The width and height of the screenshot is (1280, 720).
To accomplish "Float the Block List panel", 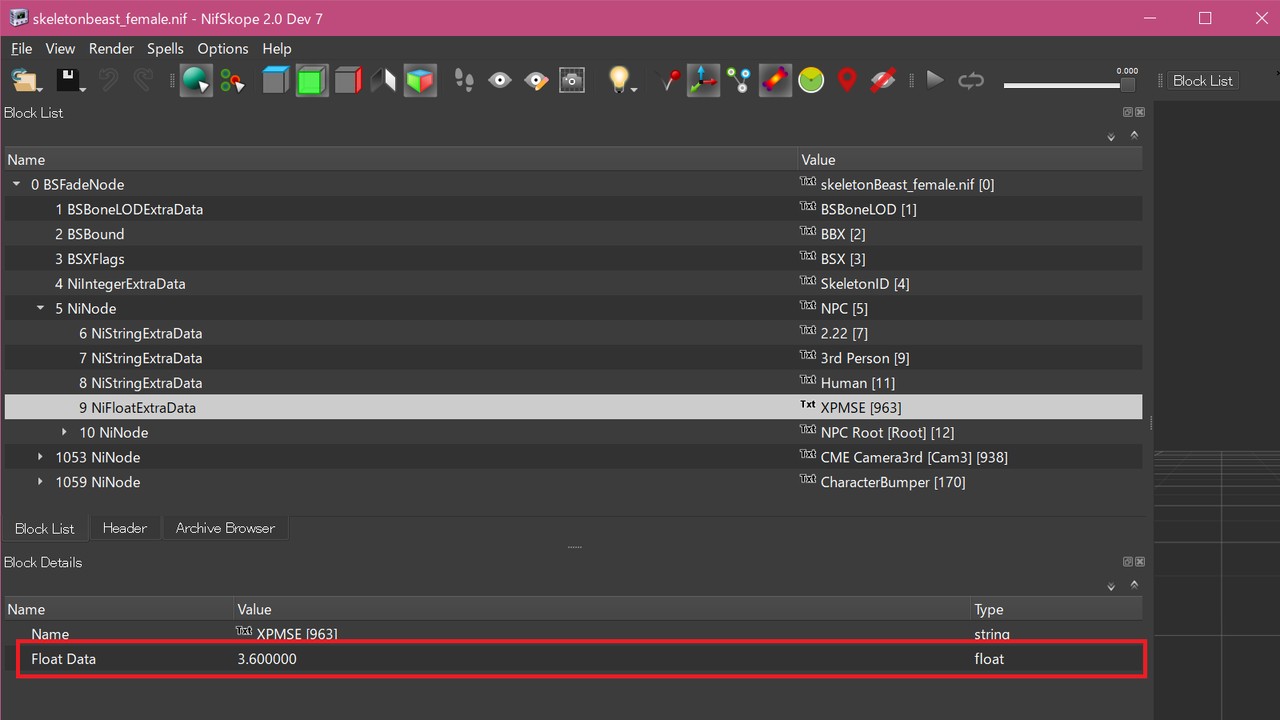I will (1128, 113).
